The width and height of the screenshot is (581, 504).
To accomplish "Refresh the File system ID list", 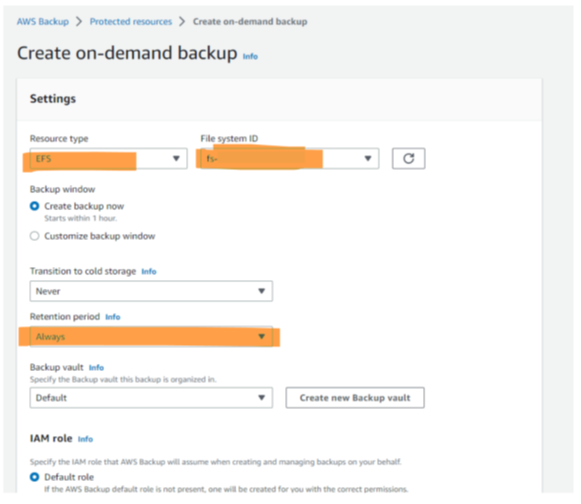I will click(x=408, y=159).
